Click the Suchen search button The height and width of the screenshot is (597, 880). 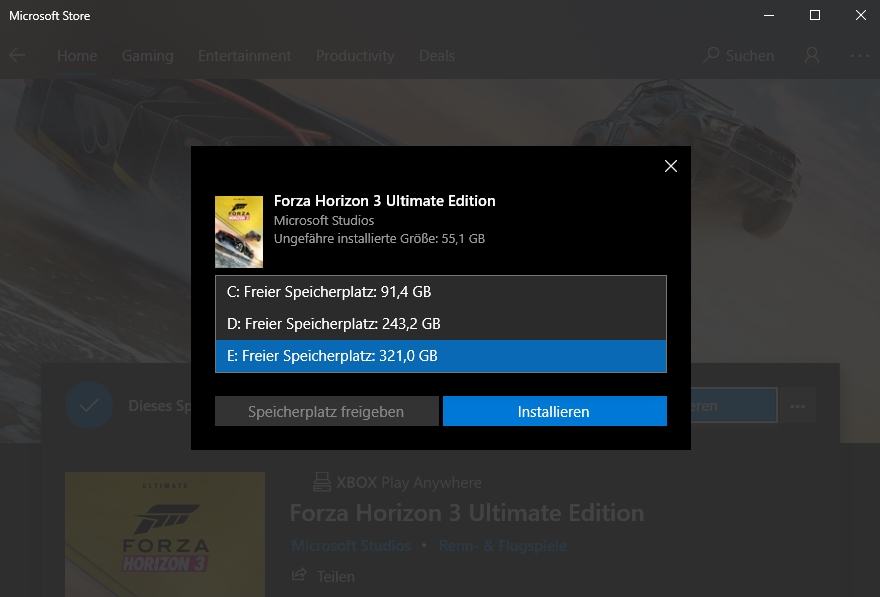(x=739, y=56)
